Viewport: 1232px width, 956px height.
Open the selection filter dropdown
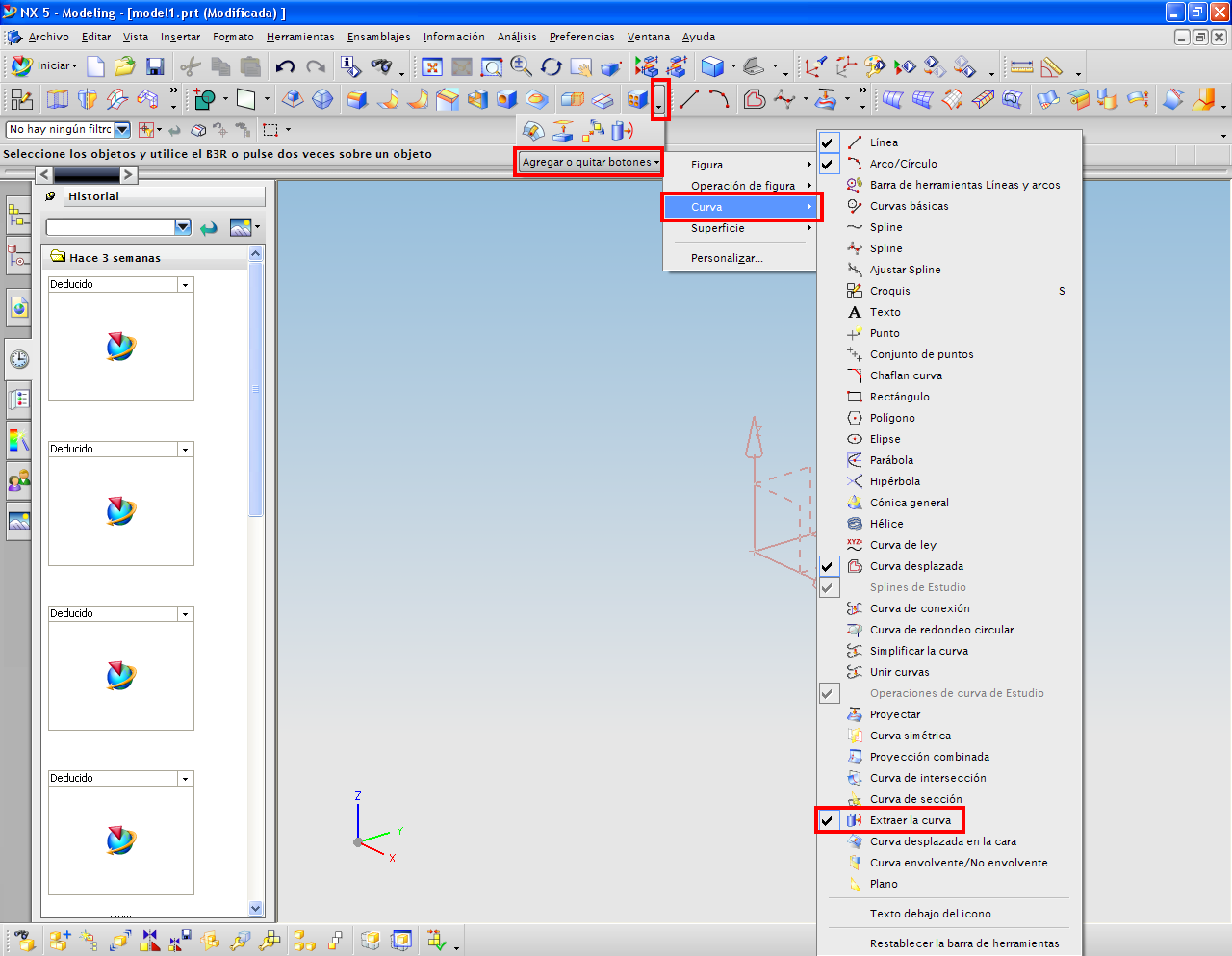[122, 129]
